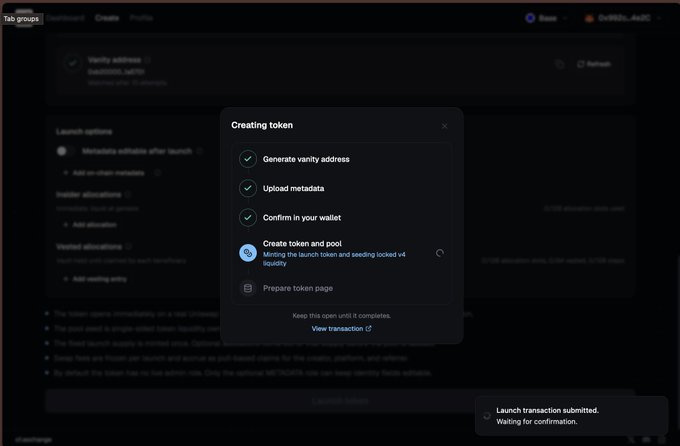680x446 pixels.
Task: Click the info icon next to Vanity address
Action: [148, 60]
